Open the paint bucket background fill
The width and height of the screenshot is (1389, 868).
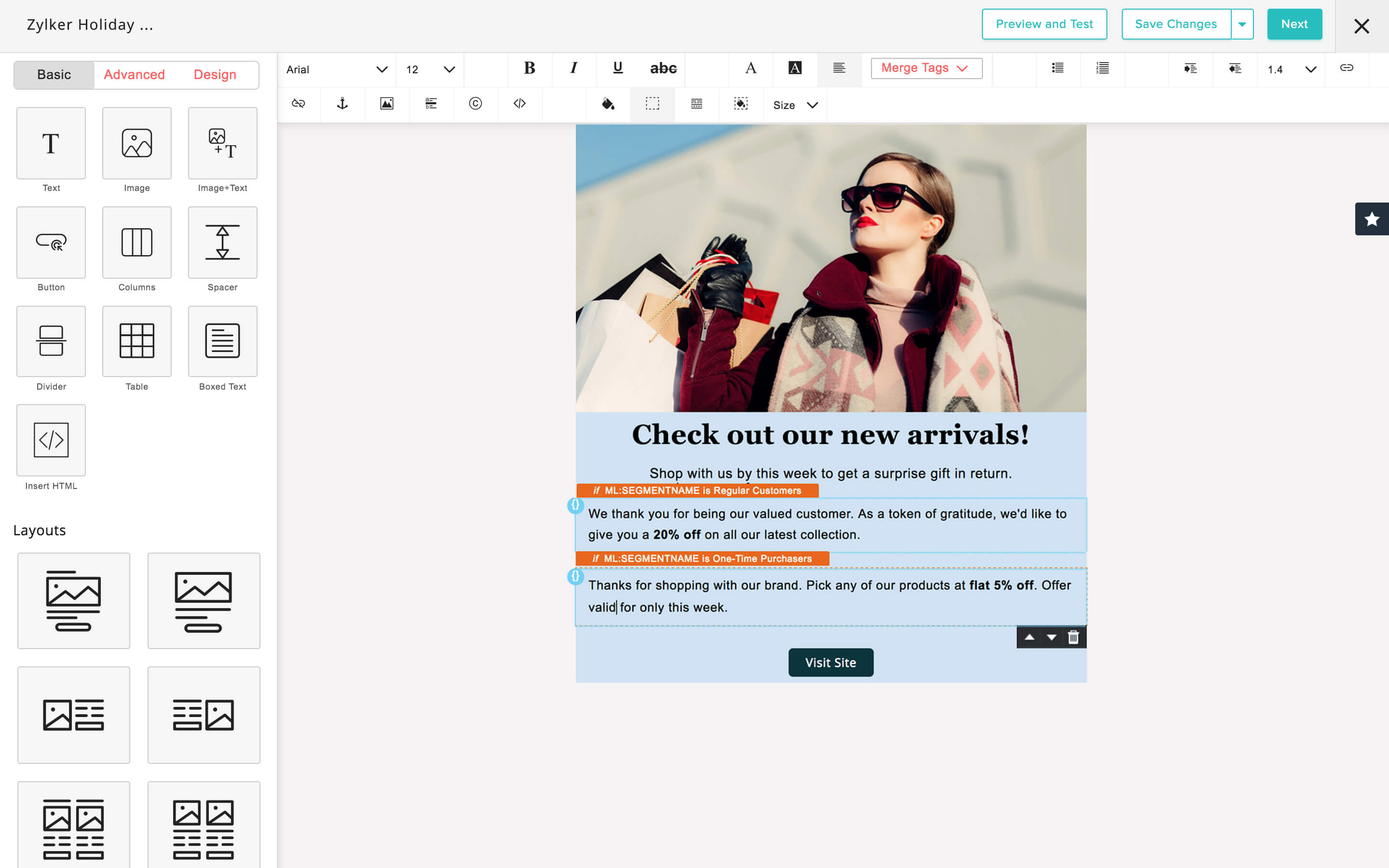click(x=608, y=104)
